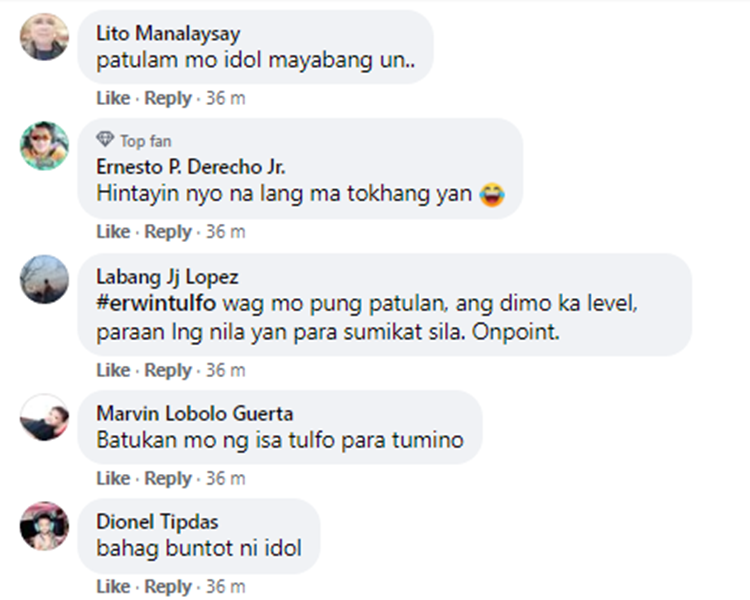Open Labang Jj Lopez's profile picture
Screen dimensions: 750x600
pos(44,279)
